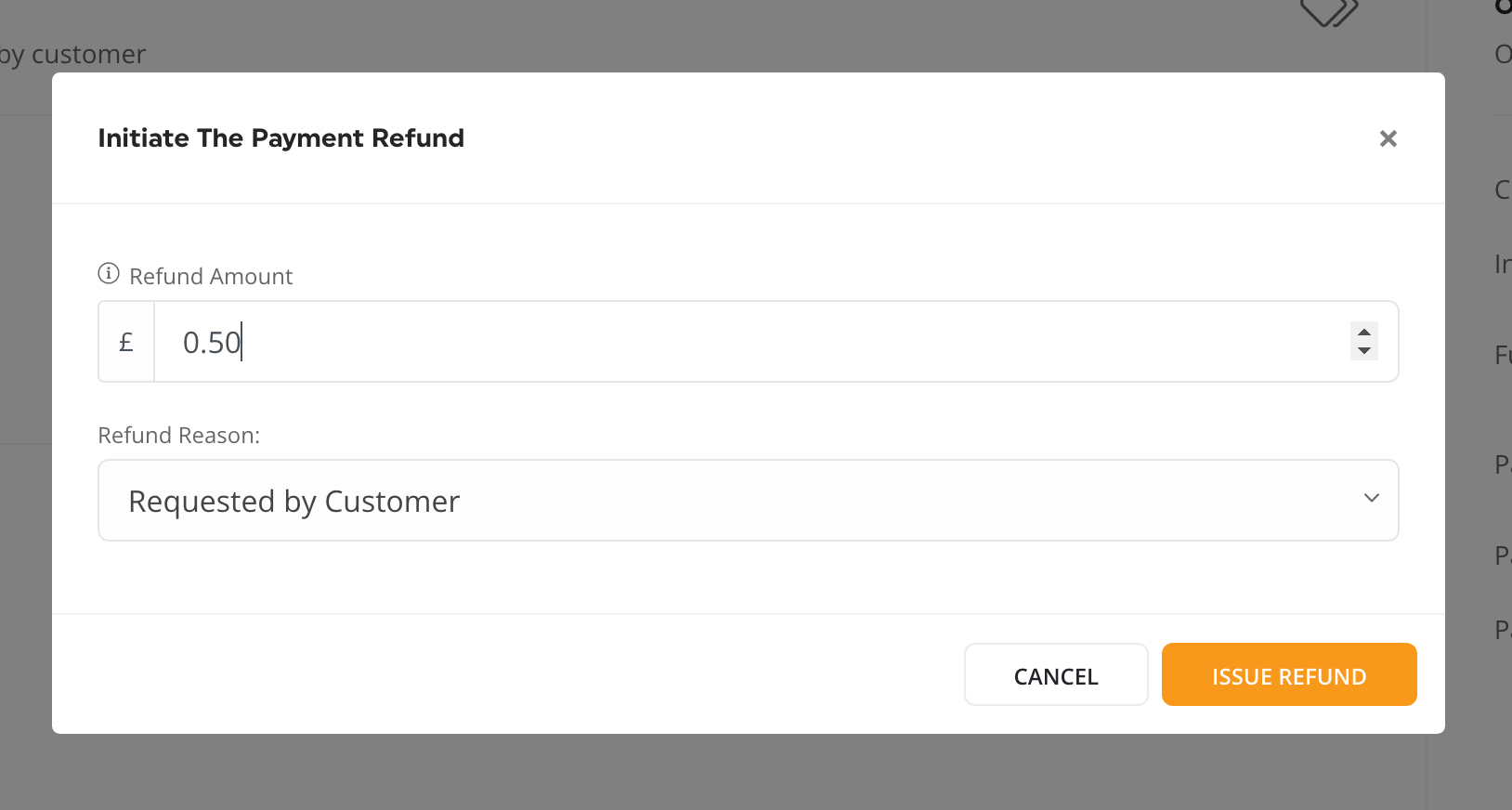The image size is (1512, 810).
Task: Click the Initiate The Payment Refund title
Action: point(280,138)
